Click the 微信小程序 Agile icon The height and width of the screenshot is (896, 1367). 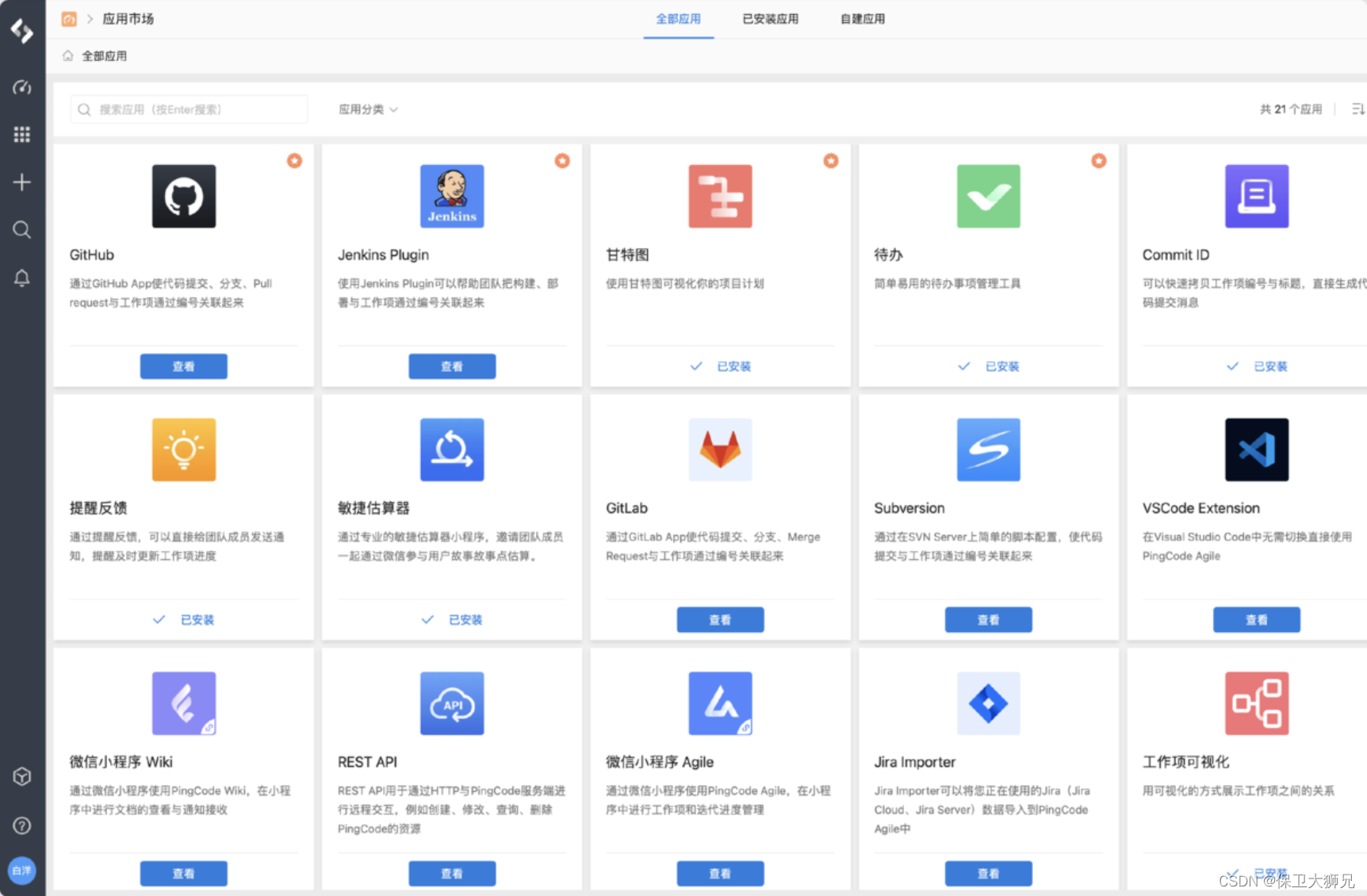720,703
